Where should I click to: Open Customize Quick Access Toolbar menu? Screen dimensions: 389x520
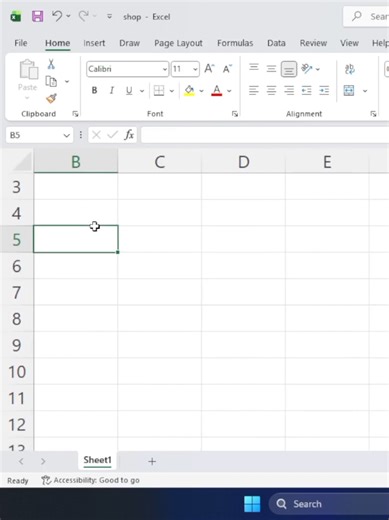coord(109,16)
